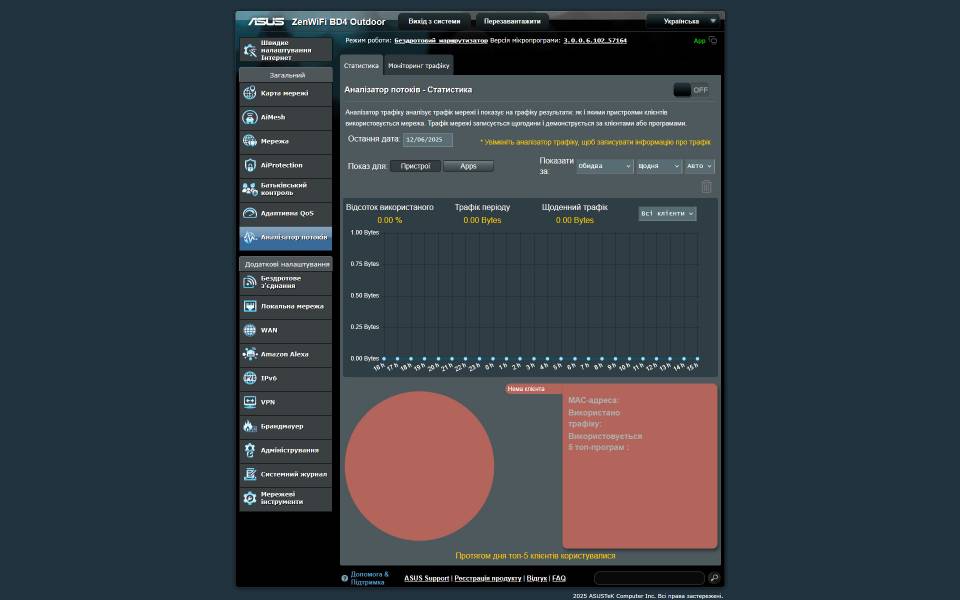Open the Брандмауер firewall icon
960x600 pixels.
tap(250, 426)
